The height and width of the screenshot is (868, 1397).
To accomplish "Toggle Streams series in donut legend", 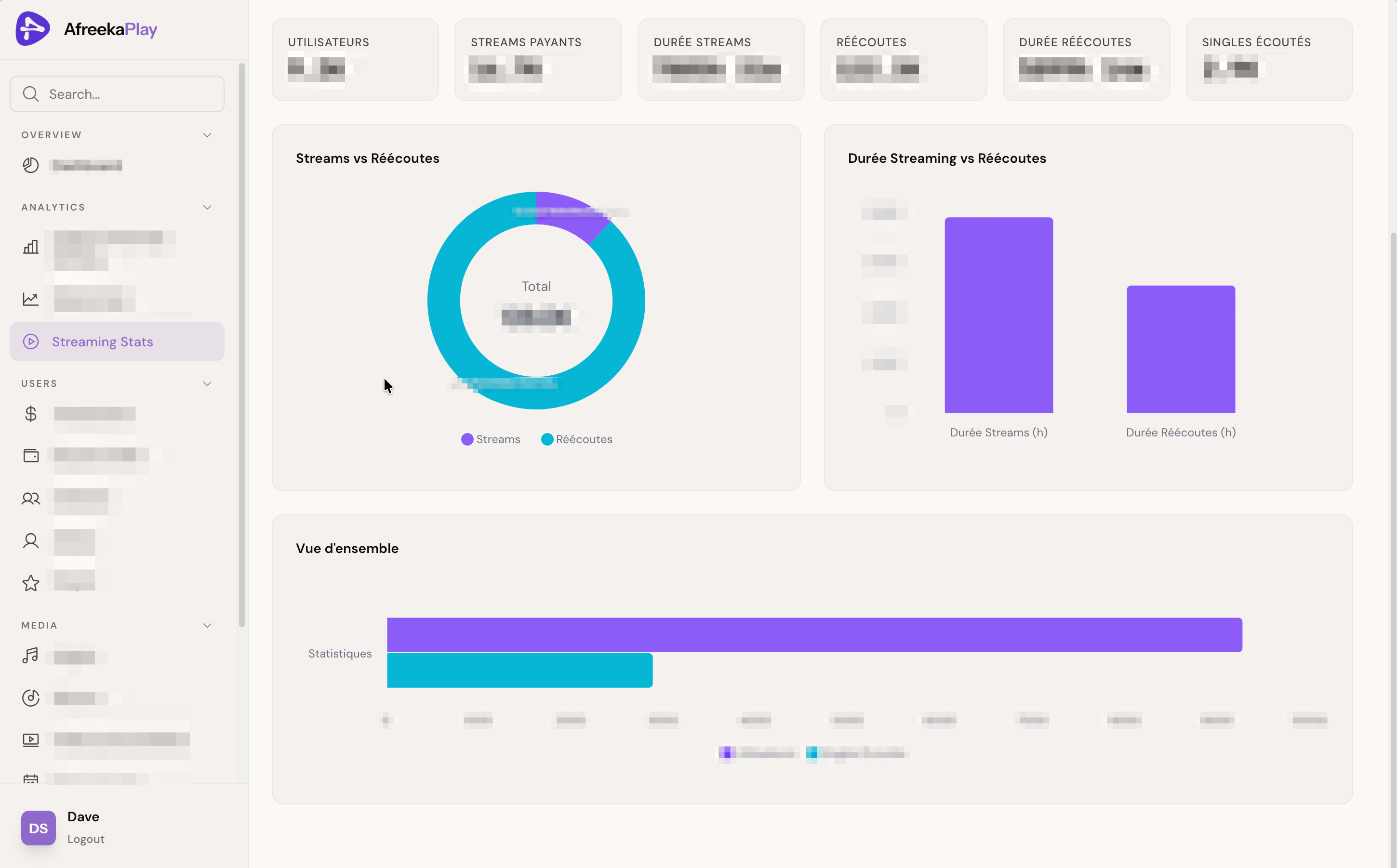I will tap(491, 439).
